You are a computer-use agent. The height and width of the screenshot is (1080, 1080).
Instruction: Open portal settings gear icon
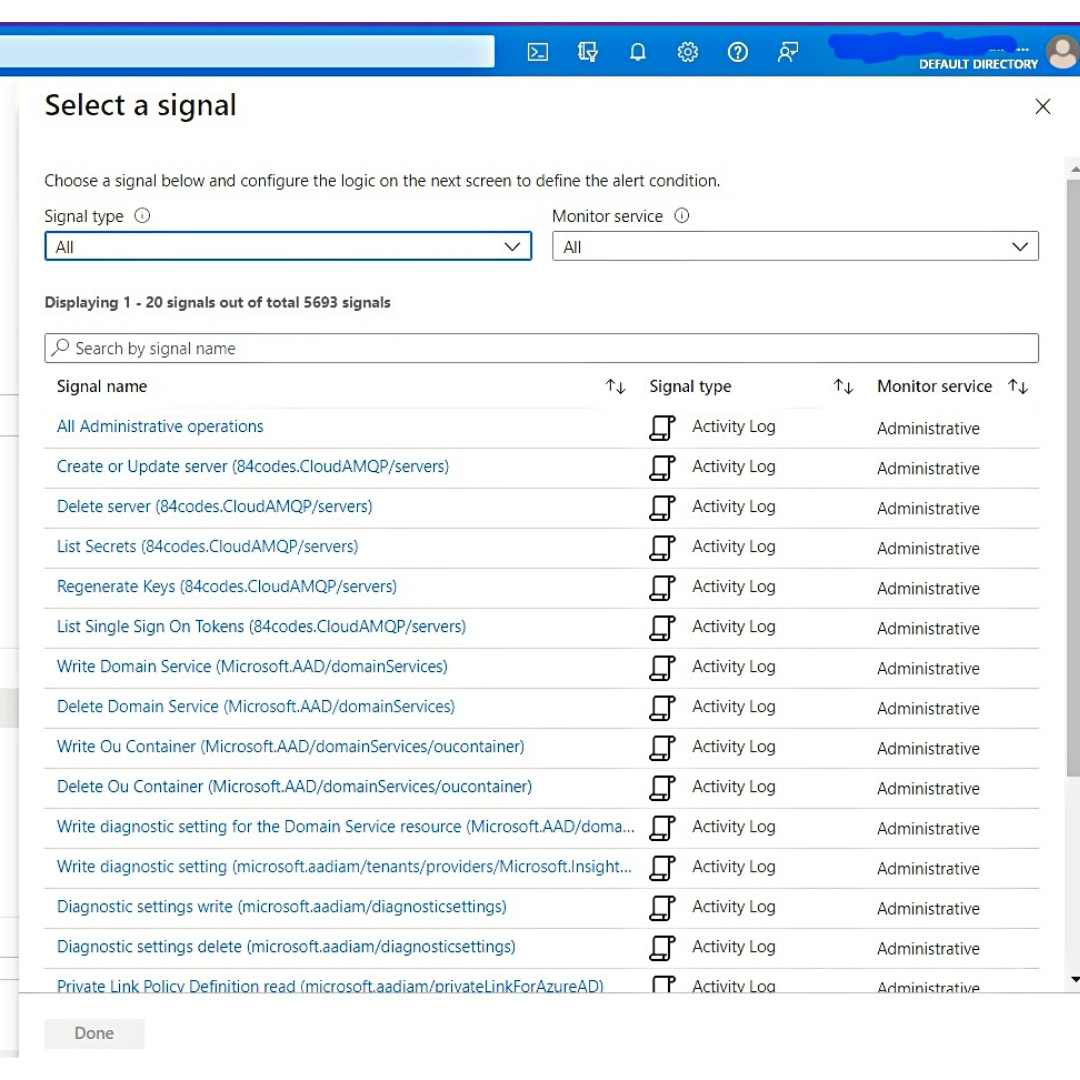pos(688,53)
